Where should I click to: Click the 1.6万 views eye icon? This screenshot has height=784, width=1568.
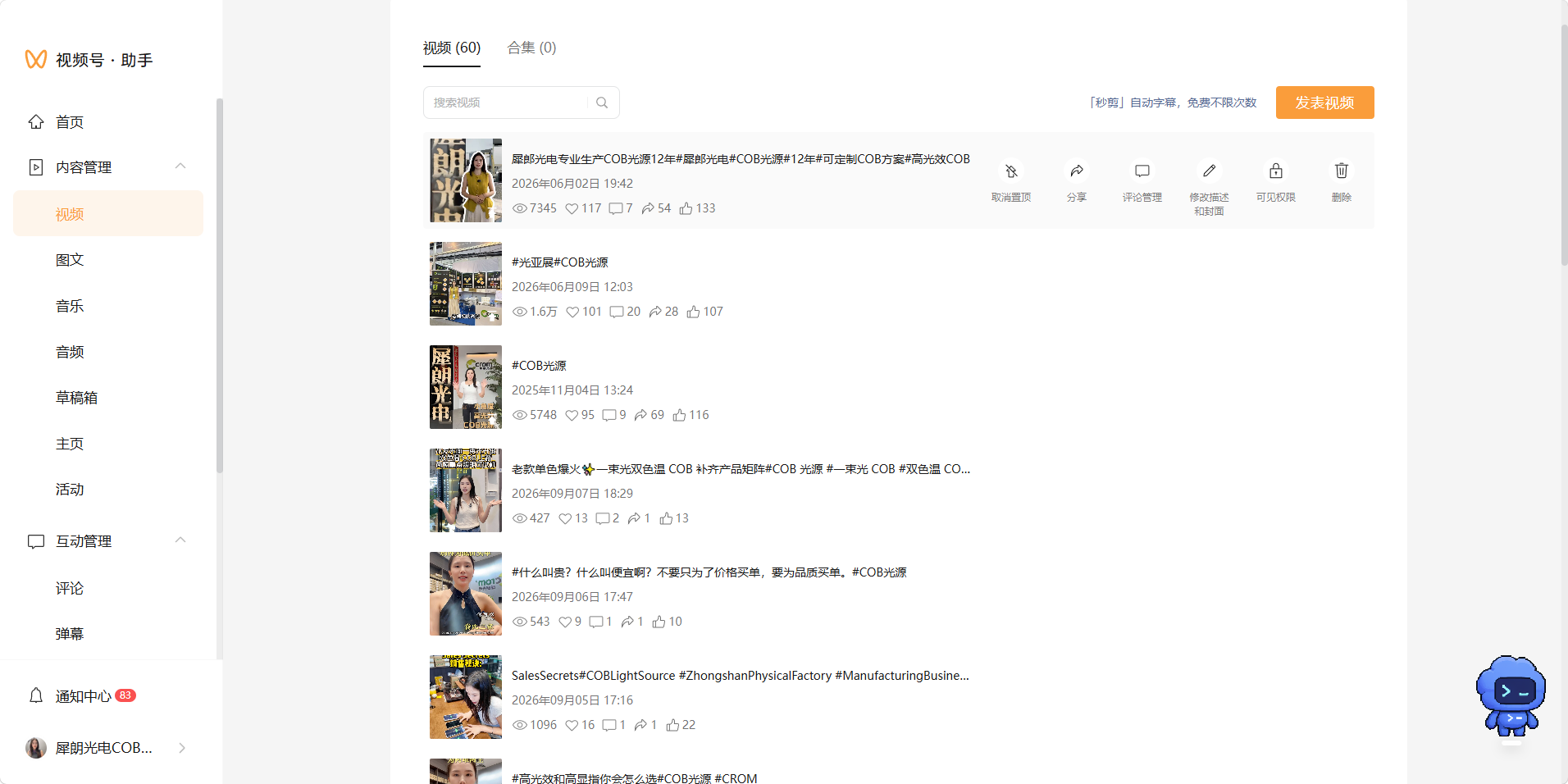(x=519, y=312)
